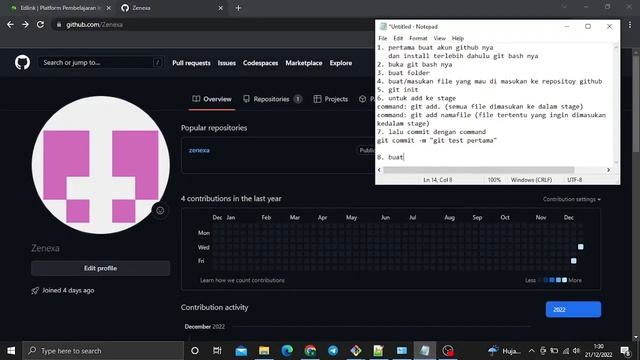Screen dimensions: 640x360
Task: Click the taskbar clock showing 21/12/2022
Action: 598,351
